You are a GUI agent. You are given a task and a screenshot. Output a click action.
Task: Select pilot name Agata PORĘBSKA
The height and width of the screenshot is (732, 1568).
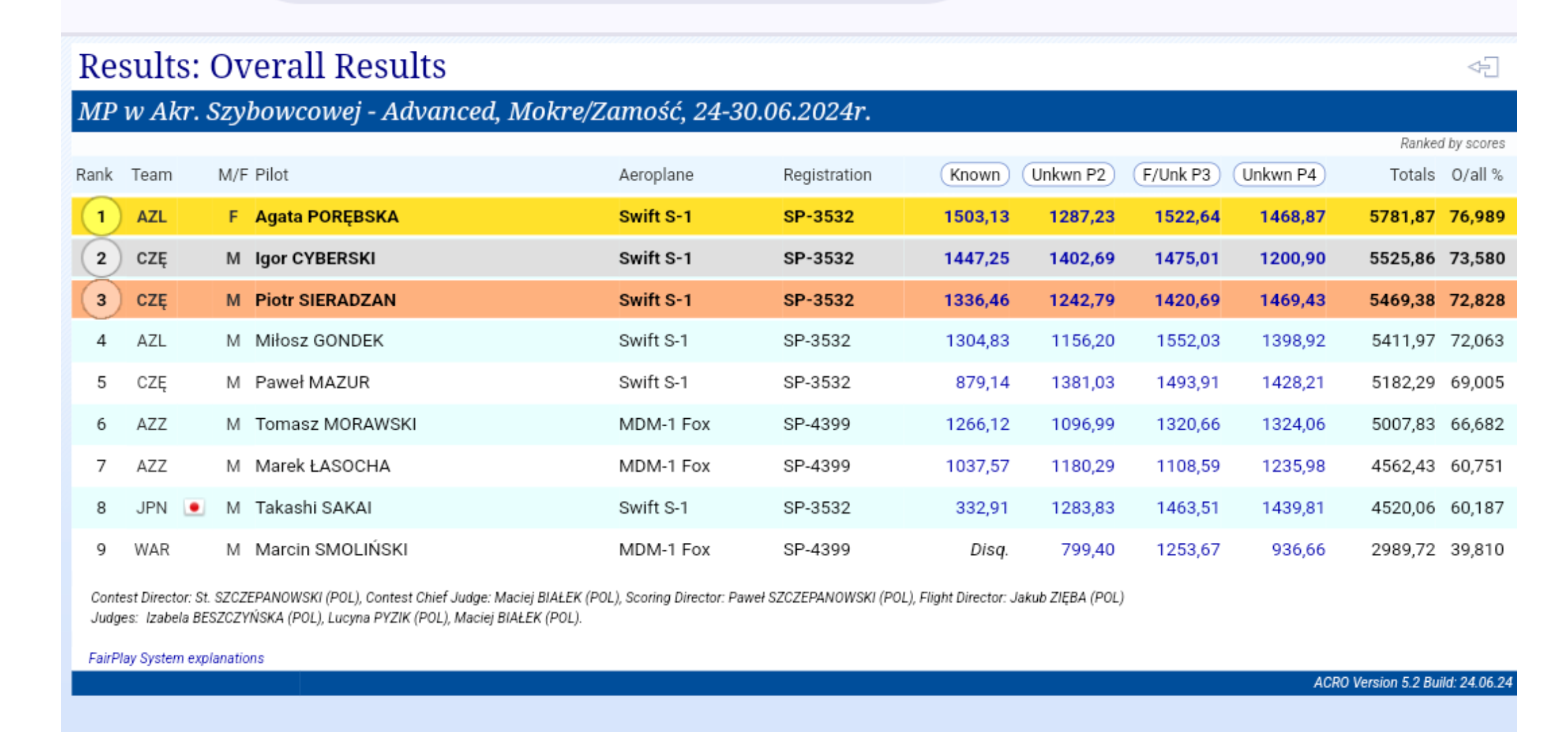click(x=327, y=217)
